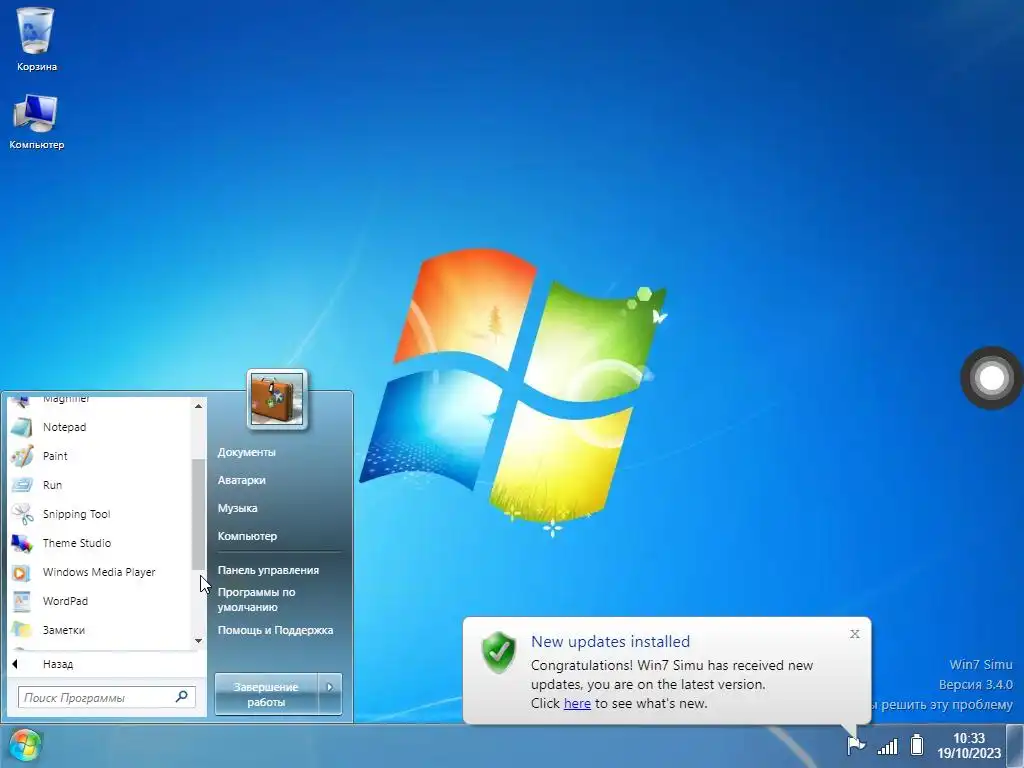The image size is (1024, 768).
Task: Click the Start orb on the taskbar
Action: (25, 745)
